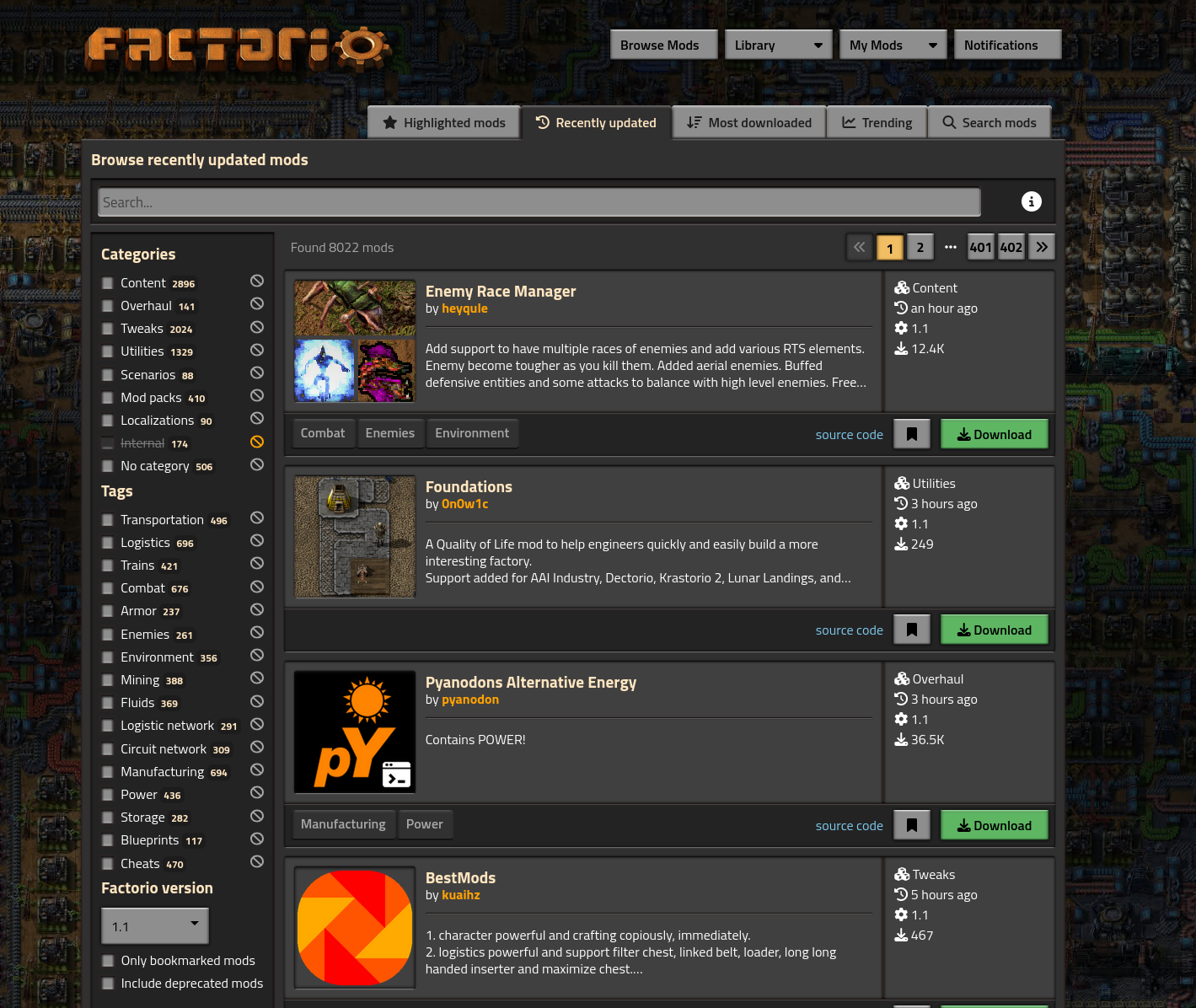Exclude Localizations category with ban icon

[257, 418]
